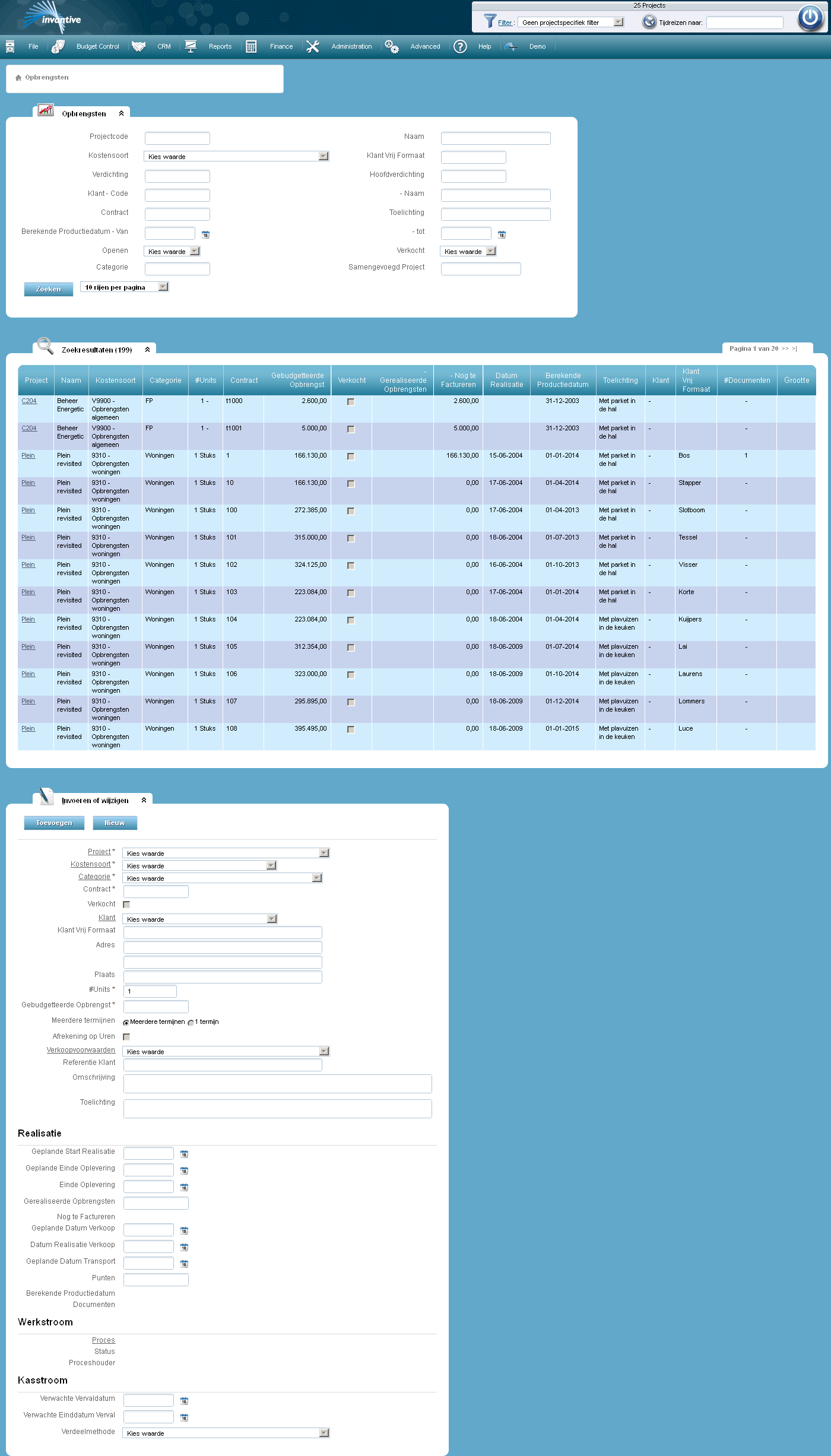This screenshot has width=831, height=1456.
Task: Click the Zoekresultaten magnifier icon
Action: 45,345
